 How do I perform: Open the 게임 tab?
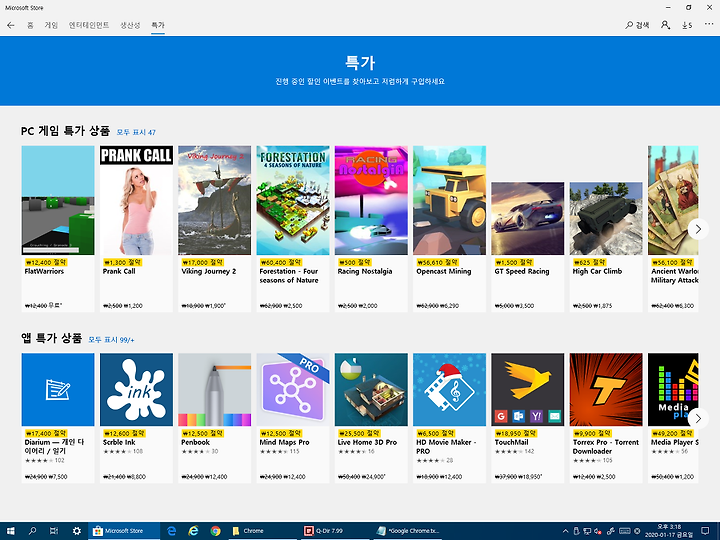tap(51, 25)
